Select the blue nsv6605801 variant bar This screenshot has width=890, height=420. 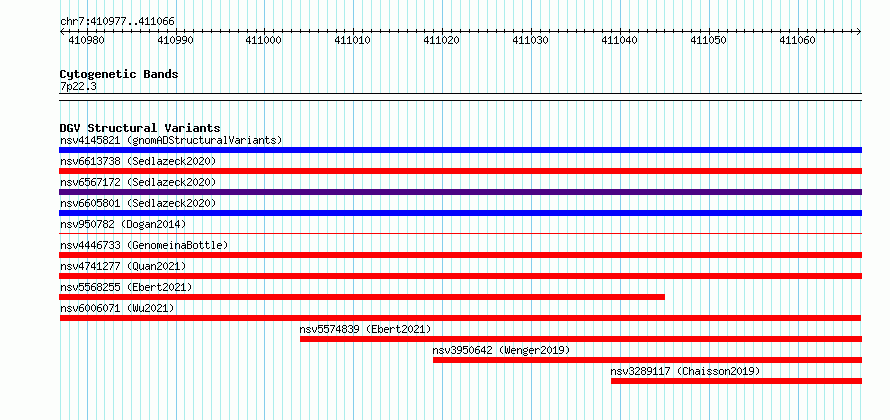tap(460, 213)
